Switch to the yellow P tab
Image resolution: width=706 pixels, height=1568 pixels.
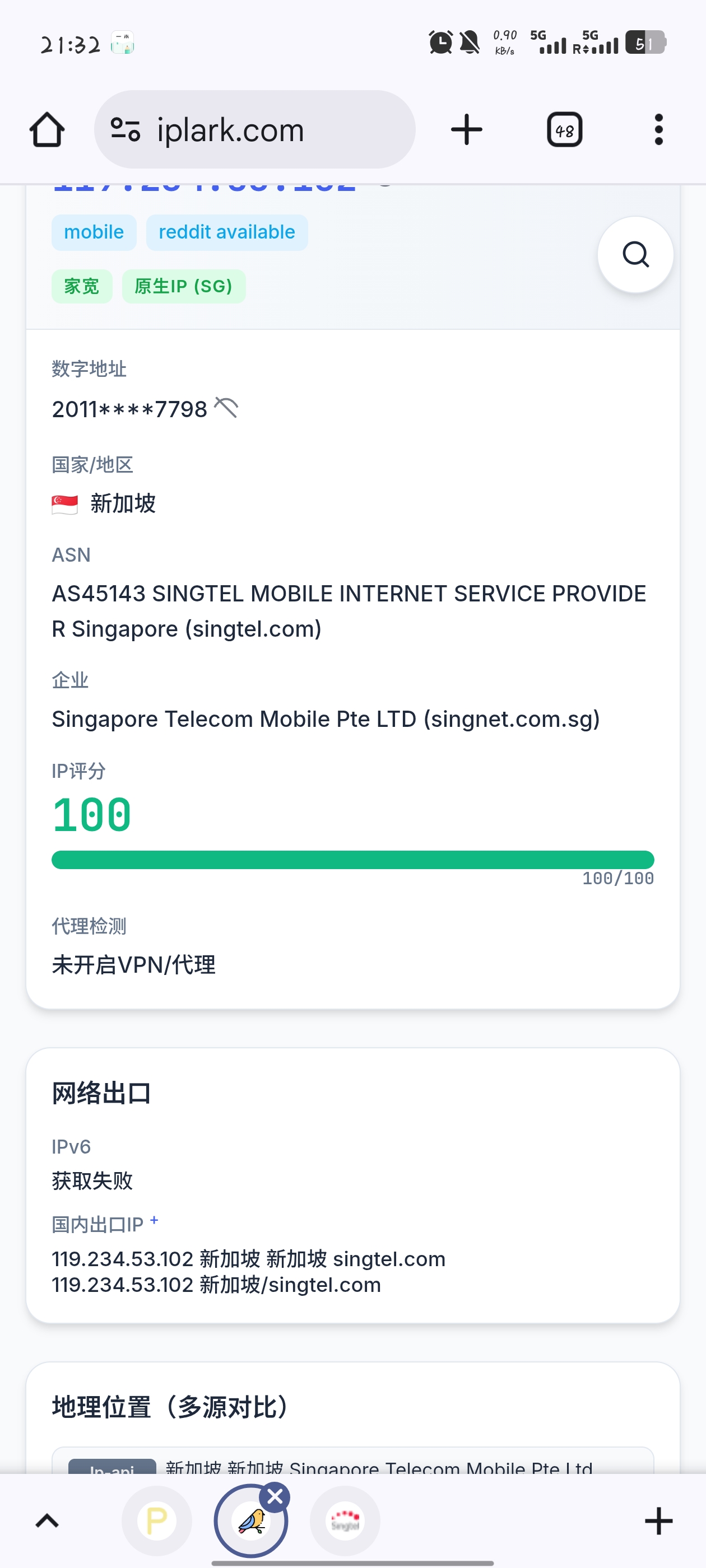pos(156,1521)
